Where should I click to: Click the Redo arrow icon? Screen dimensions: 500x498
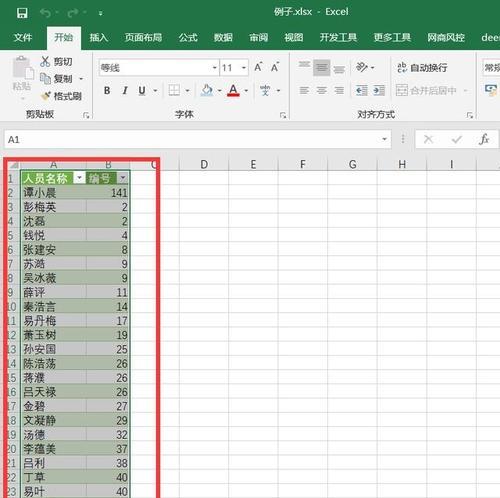73,13
